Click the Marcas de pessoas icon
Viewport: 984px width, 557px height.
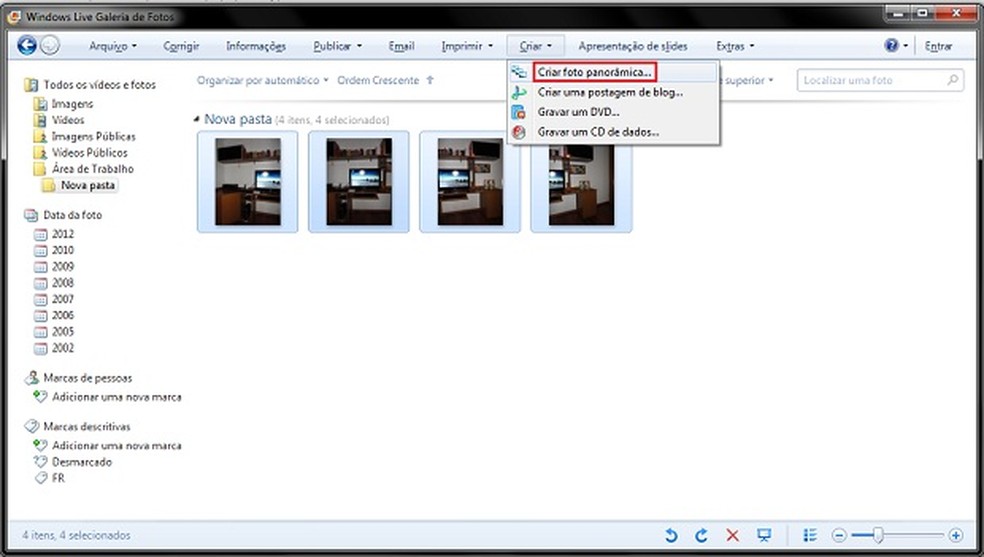[x=31, y=378]
